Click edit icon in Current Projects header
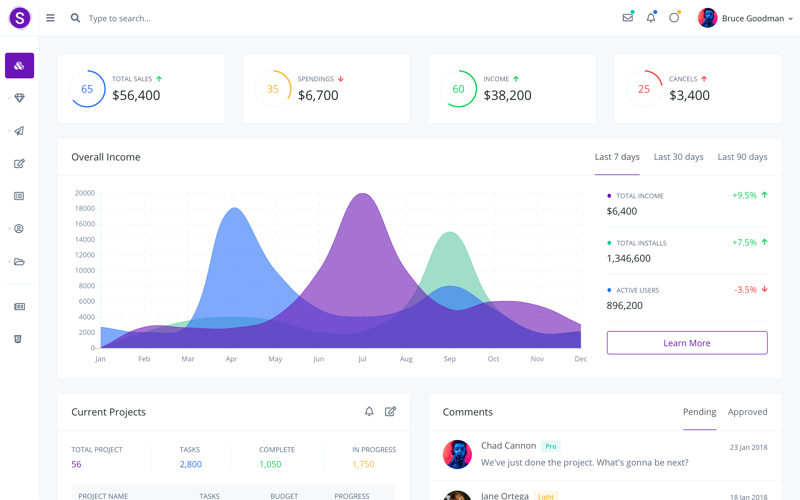The image size is (800, 500). tap(390, 412)
